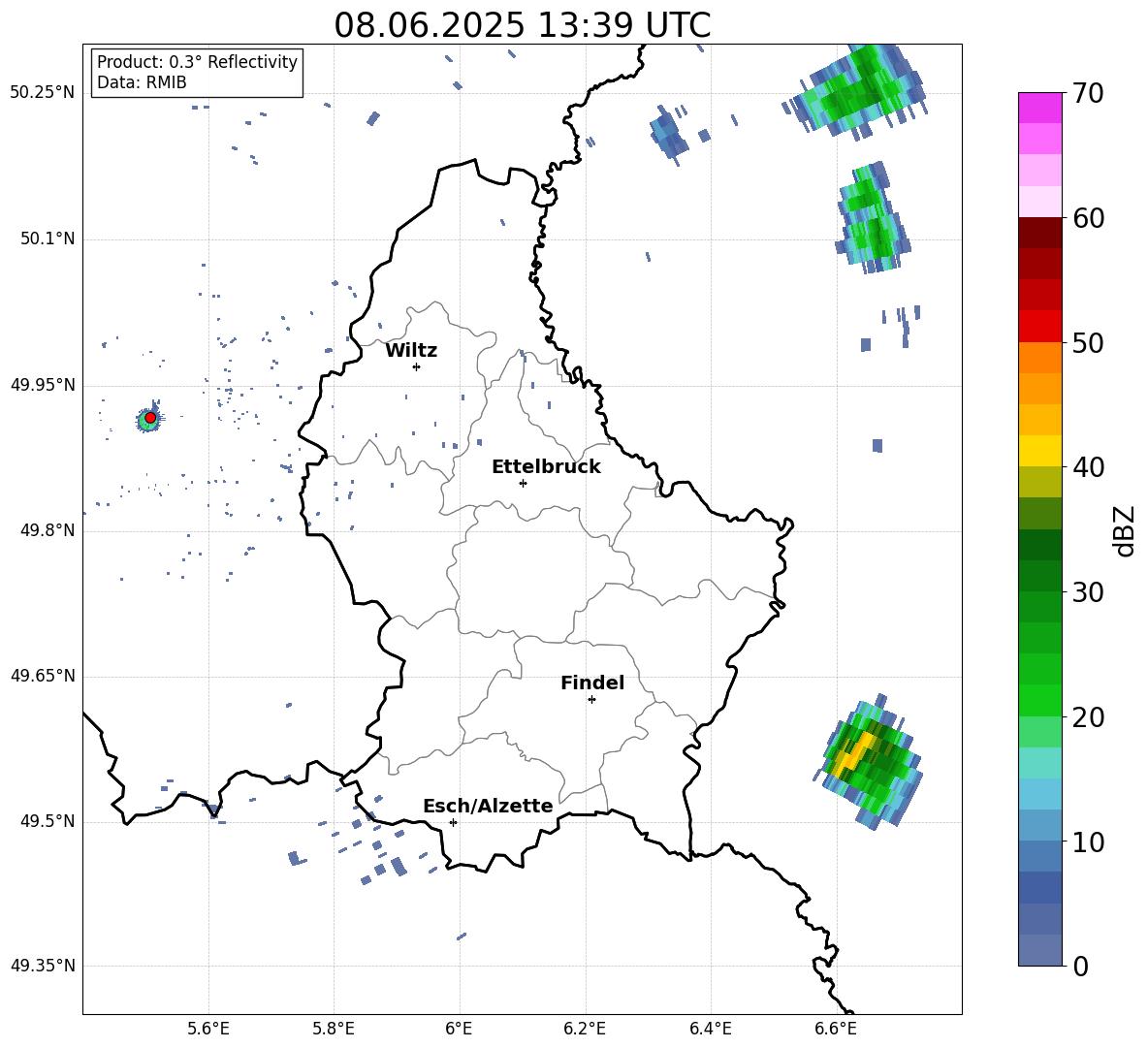Click the 70 tick on colorbar
1148x1048 pixels.
click(1088, 93)
